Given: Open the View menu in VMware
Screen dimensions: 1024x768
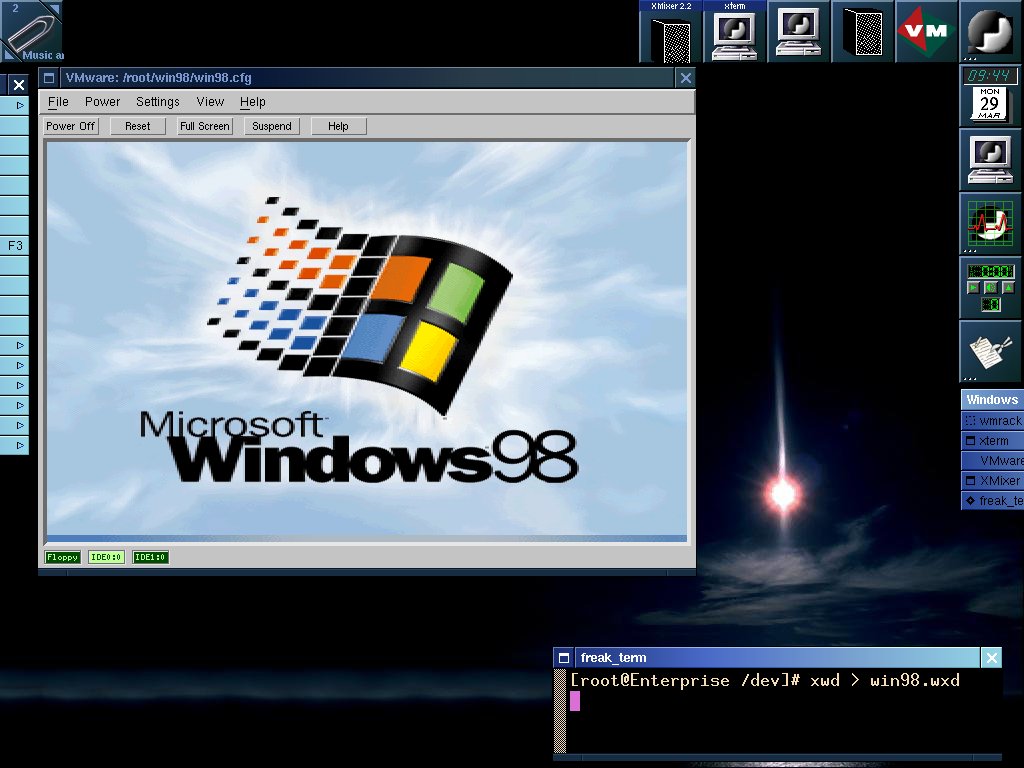Looking at the screenshot, I should coord(210,102).
